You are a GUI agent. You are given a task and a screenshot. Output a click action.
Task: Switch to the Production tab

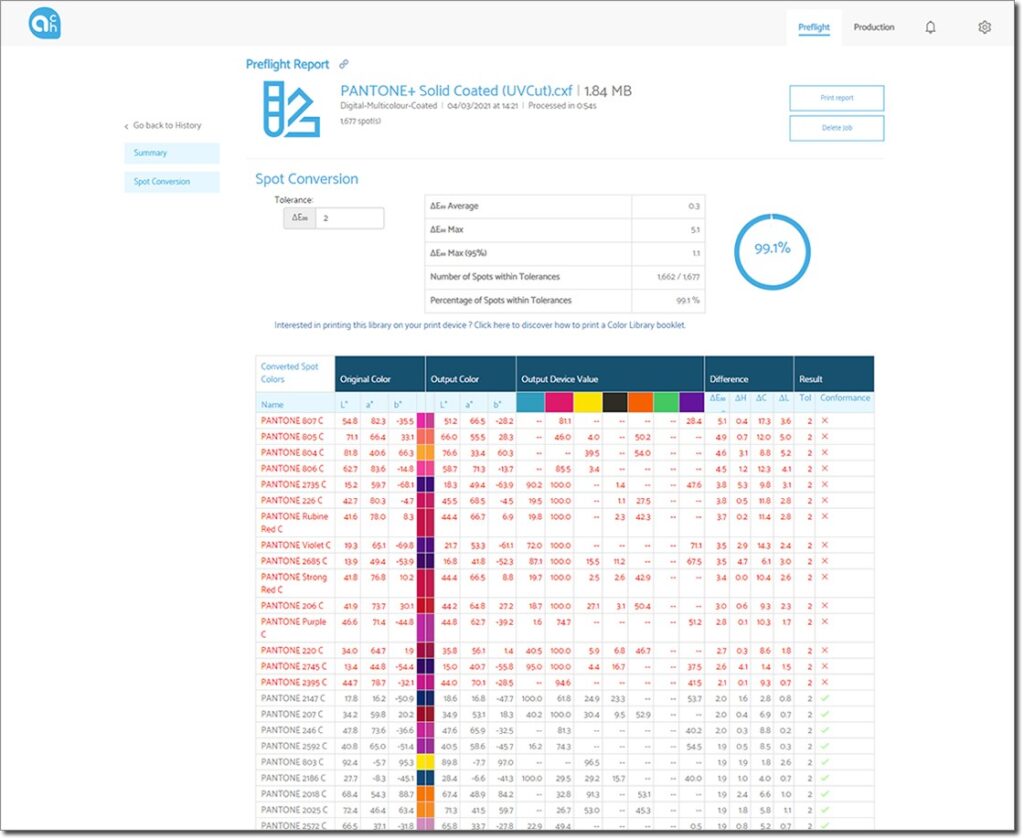[x=874, y=27]
